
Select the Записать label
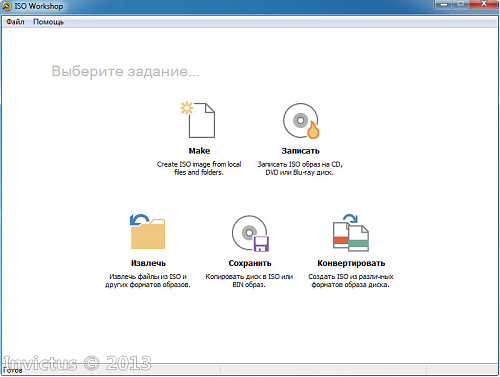300,151
